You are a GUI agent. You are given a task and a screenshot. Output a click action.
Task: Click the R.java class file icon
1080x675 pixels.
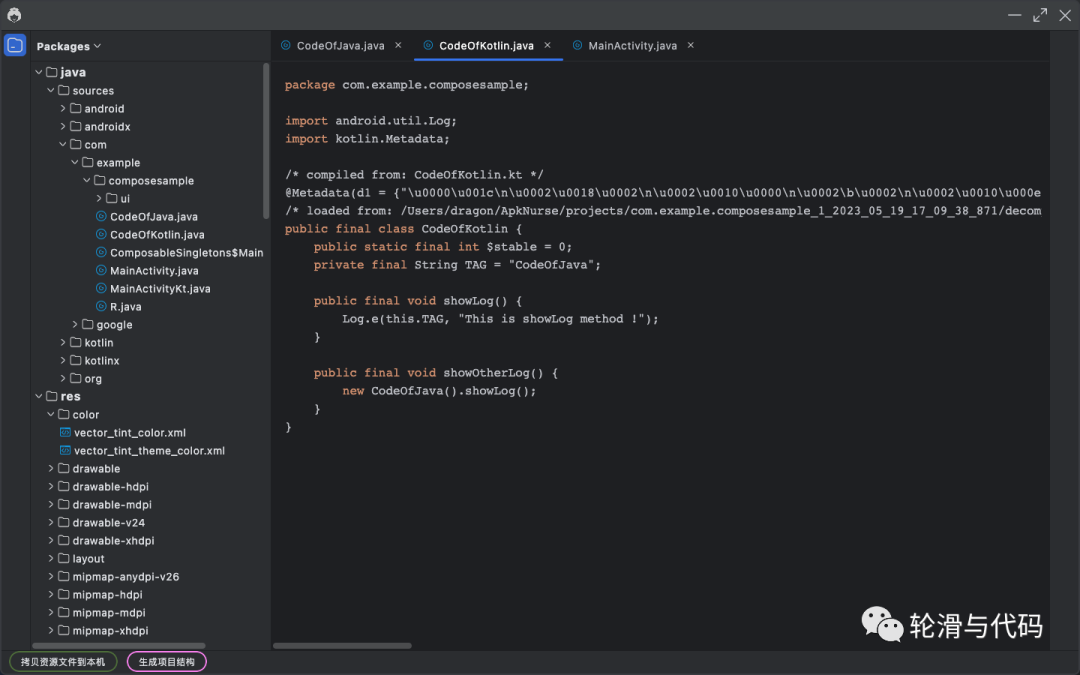[101, 307]
